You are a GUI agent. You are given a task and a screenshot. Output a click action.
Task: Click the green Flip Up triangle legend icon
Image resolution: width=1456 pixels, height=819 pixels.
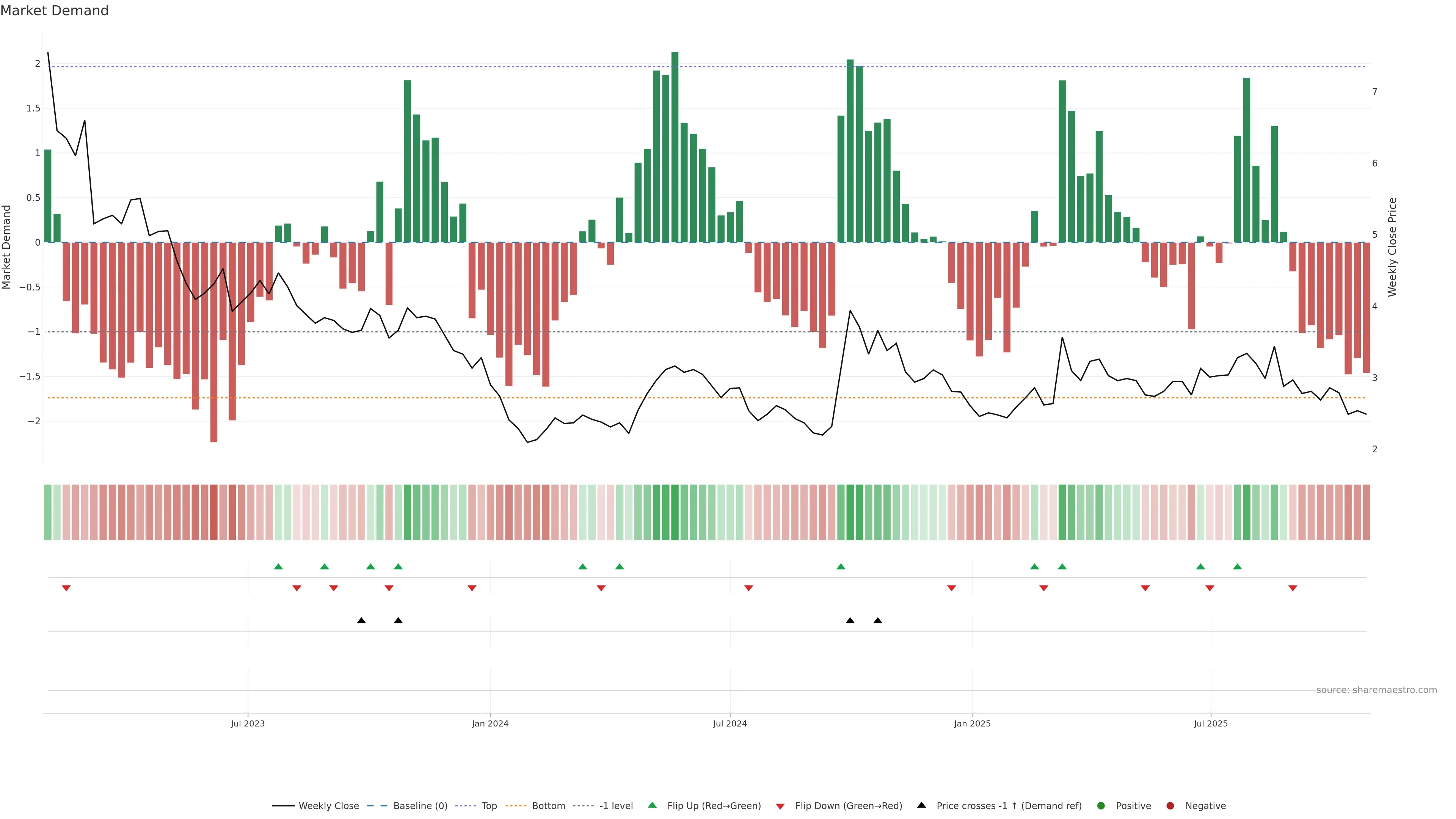click(652, 805)
